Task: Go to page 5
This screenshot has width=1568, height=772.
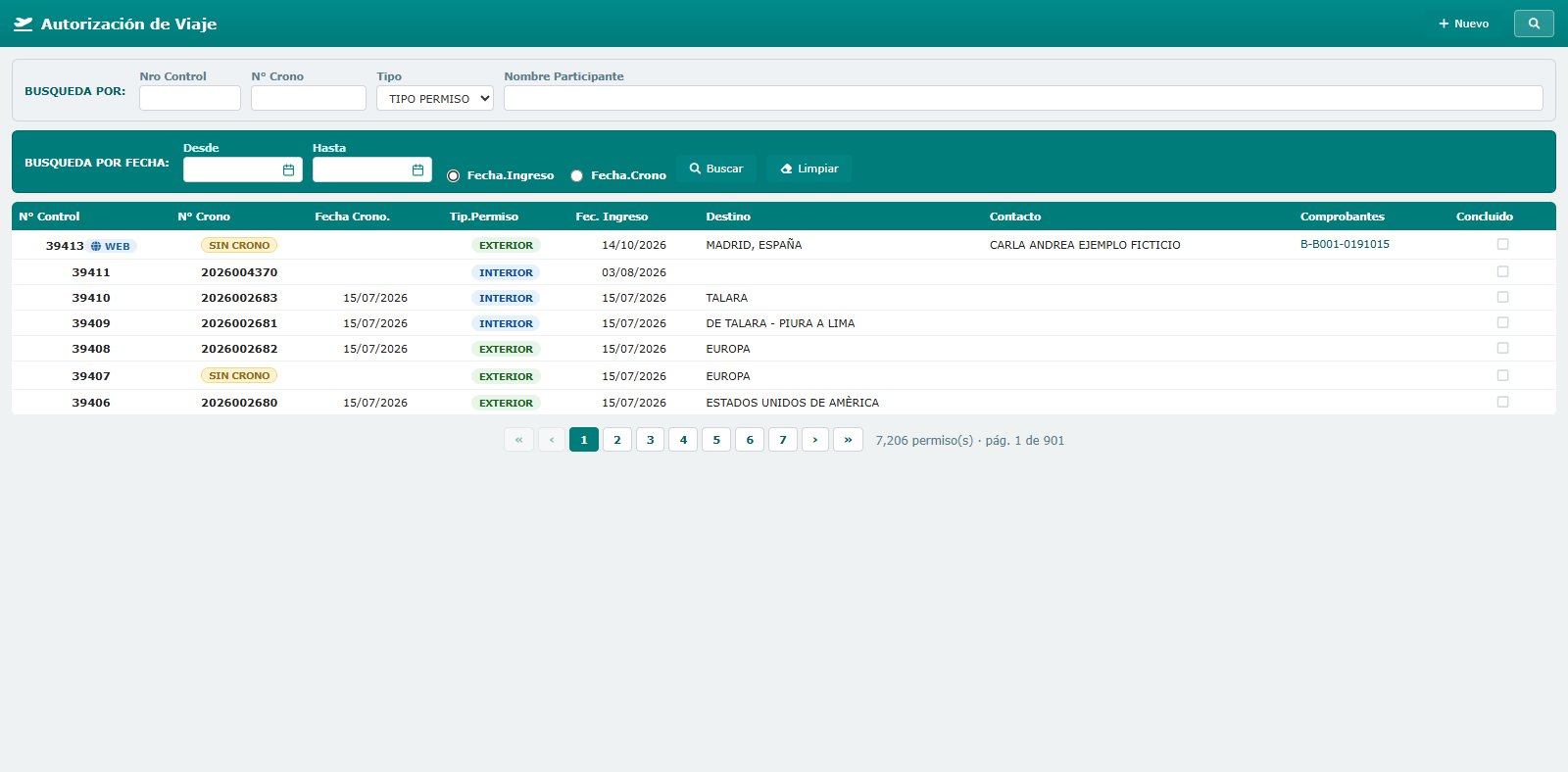Action: 716,440
